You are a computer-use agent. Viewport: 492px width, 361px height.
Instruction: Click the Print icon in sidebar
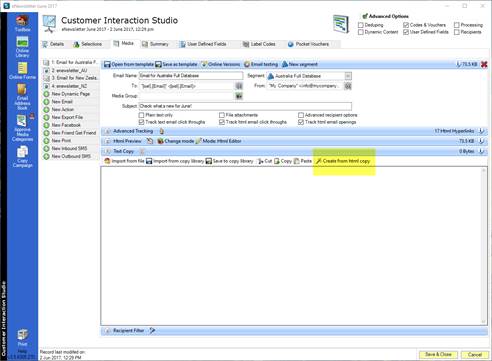[22, 337]
